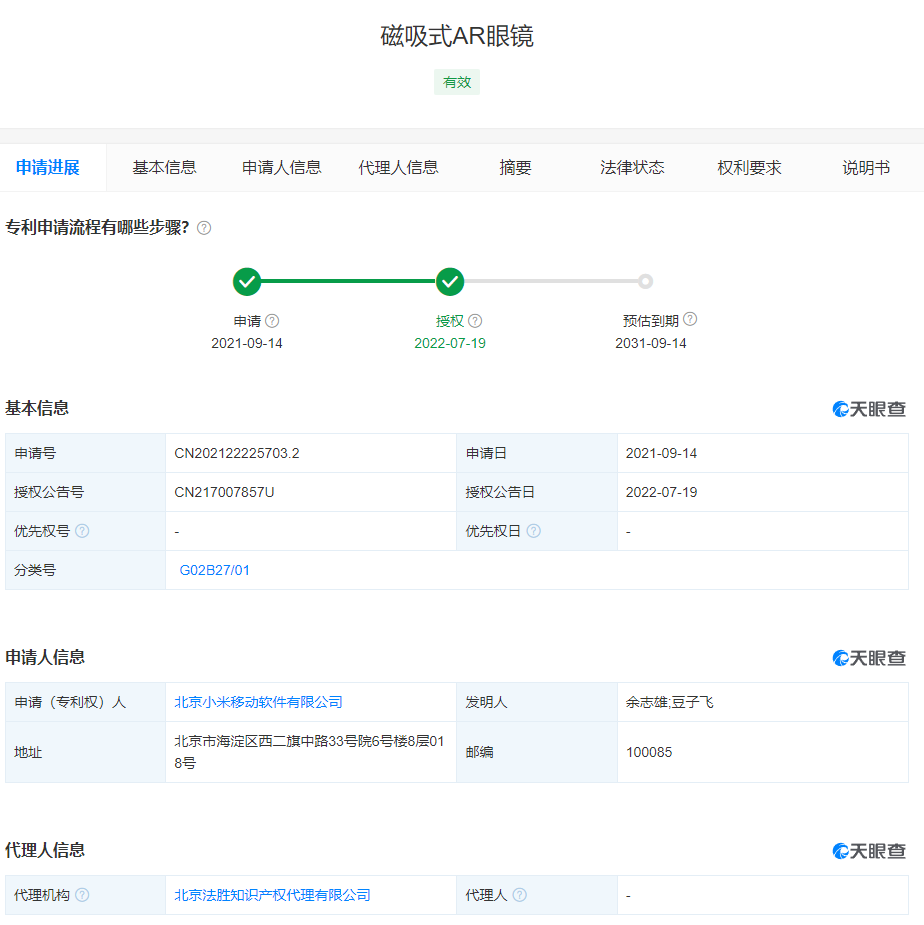Click postal code 100085
Image resolution: width=924 pixels, height=925 pixels.
(x=648, y=752)
